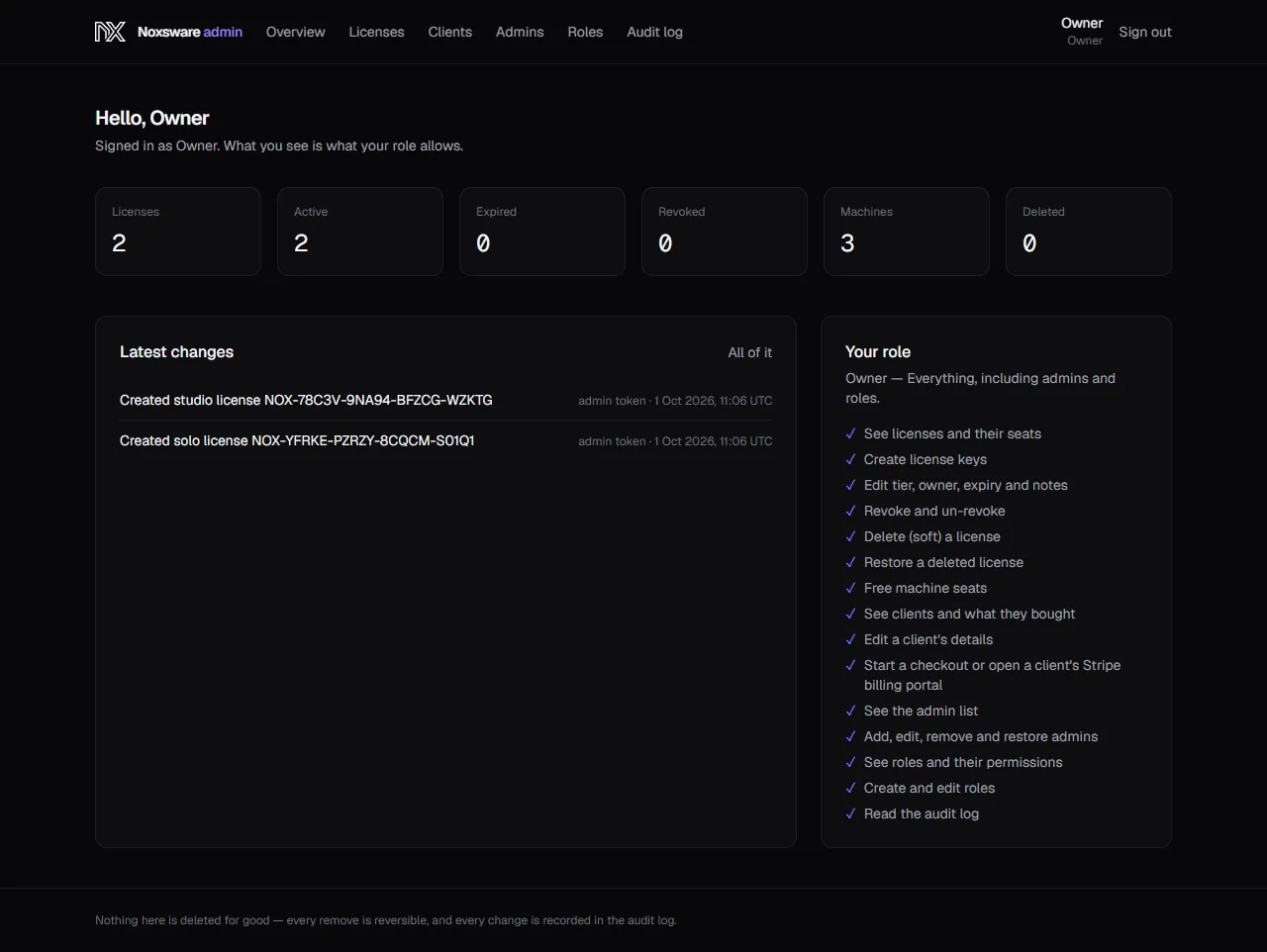This screenshot has width=1267, height=952.
Task: Click checkmark beside 'See licenses and their seats'
Action: tap(850, 433)
